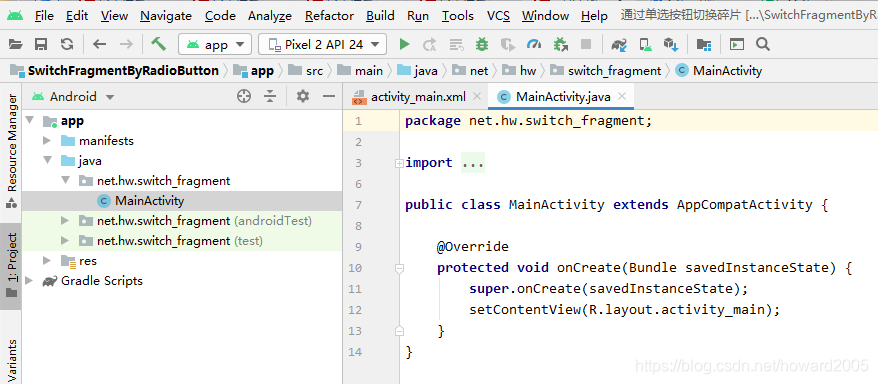Fold the onCreate method at line 10

[399, 268]
